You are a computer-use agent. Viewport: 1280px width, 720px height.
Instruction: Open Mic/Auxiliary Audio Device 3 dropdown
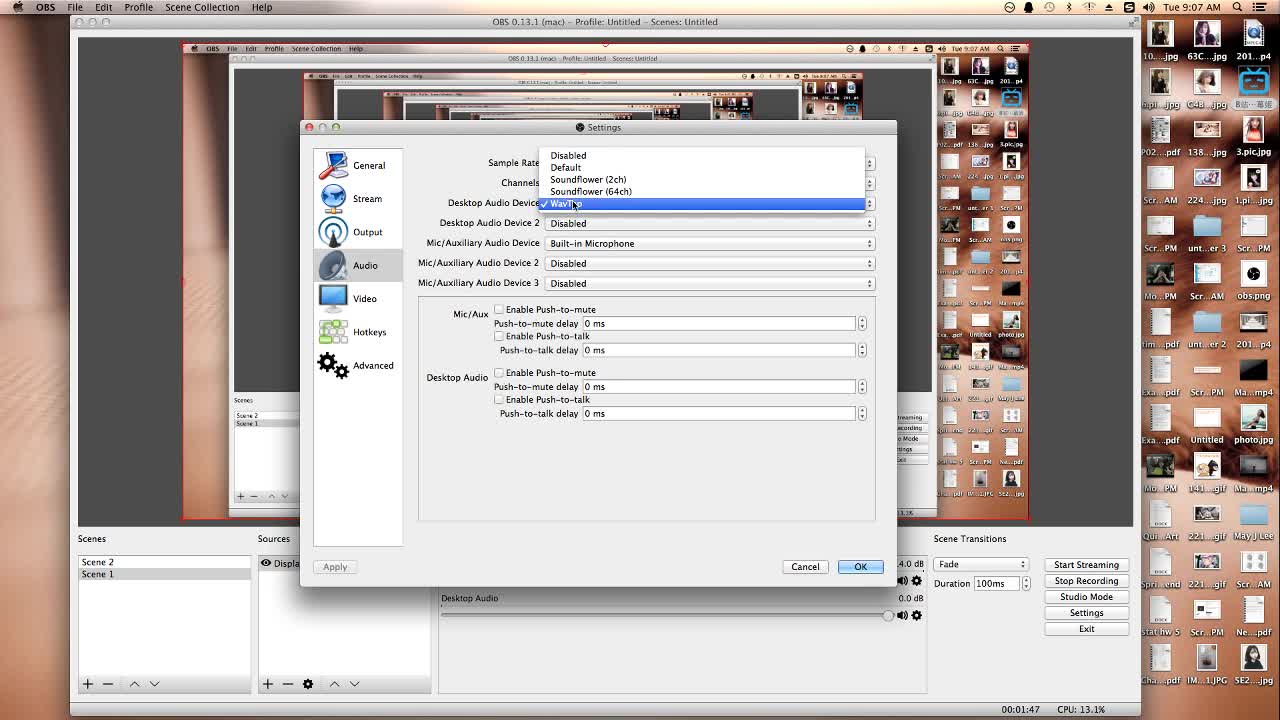pyautogui.click(x=709, y=283)
